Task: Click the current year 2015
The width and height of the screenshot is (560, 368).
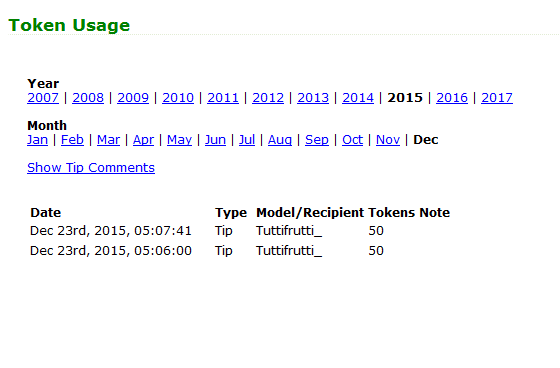Action: [405, 98]
